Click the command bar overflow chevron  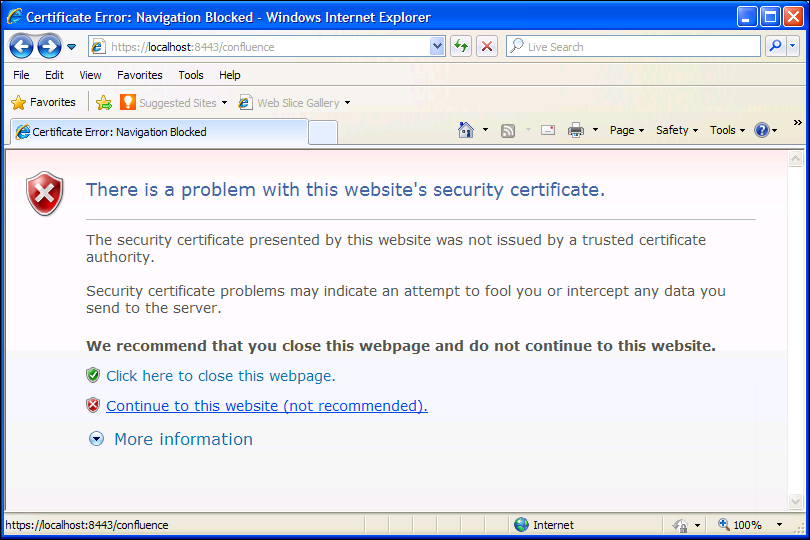[798, 122]
